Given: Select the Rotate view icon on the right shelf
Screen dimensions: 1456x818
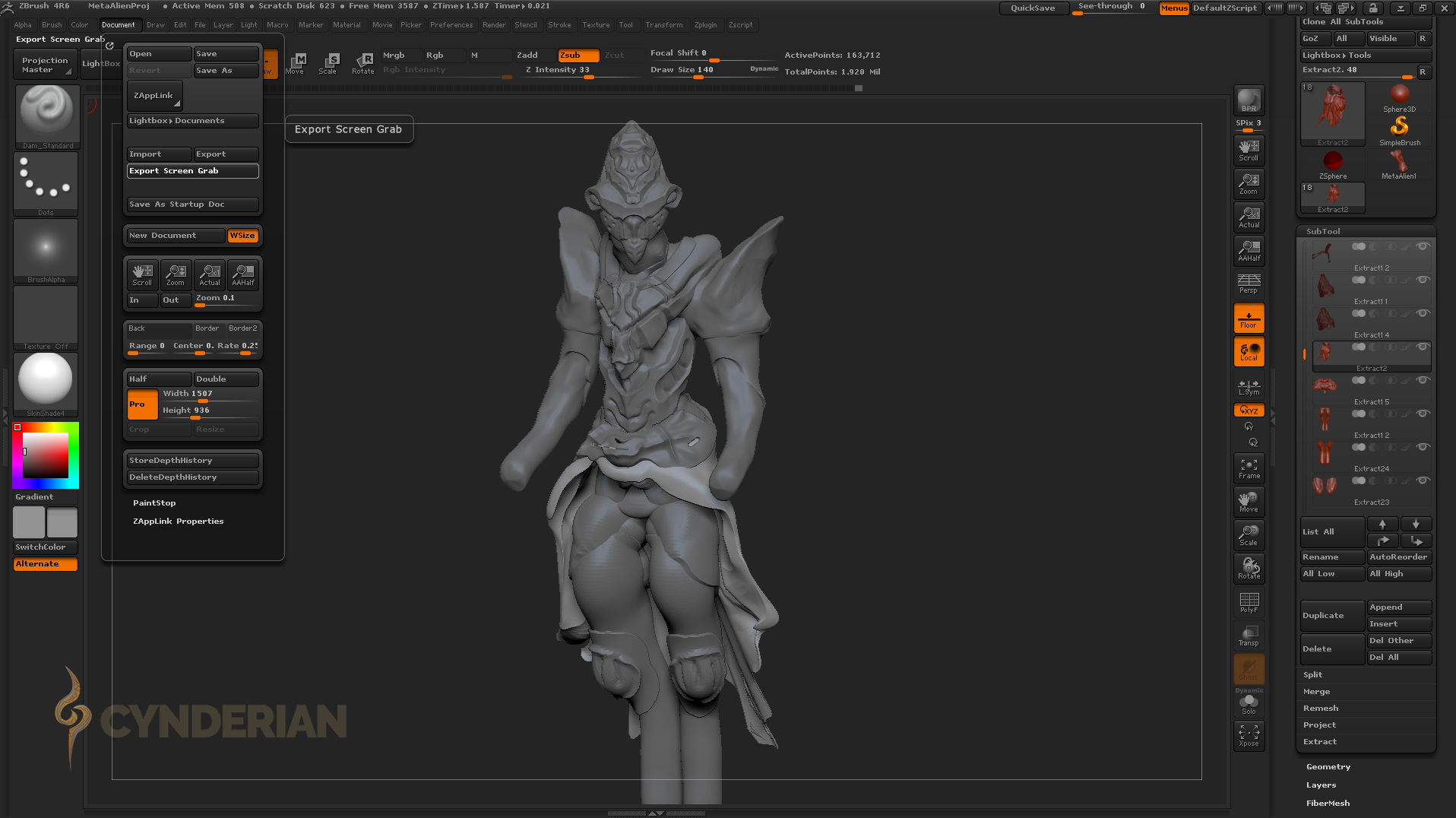Looking at the screenshot, I should (1249, 569).
